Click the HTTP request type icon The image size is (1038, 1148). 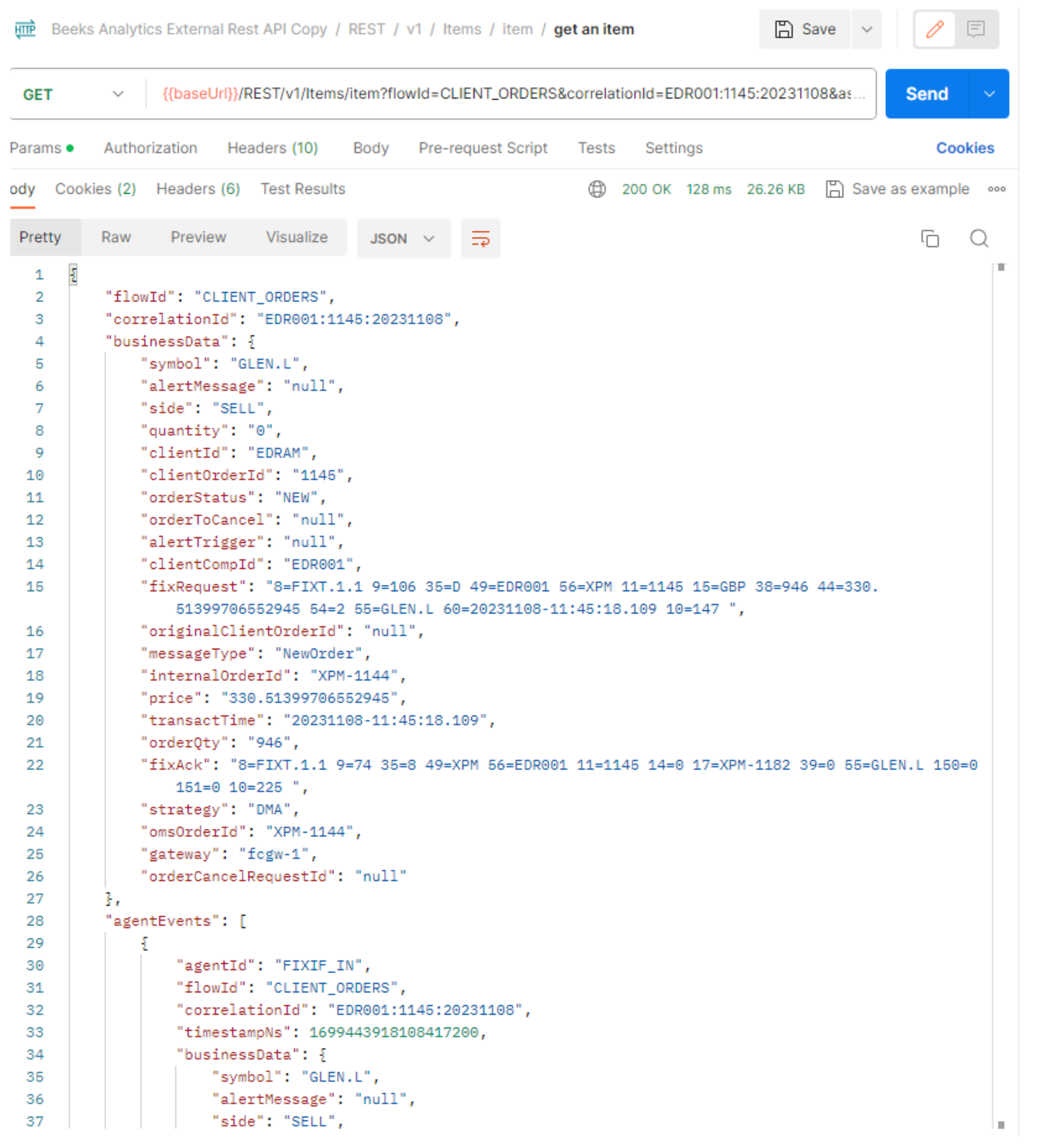(x=25, y=29)
